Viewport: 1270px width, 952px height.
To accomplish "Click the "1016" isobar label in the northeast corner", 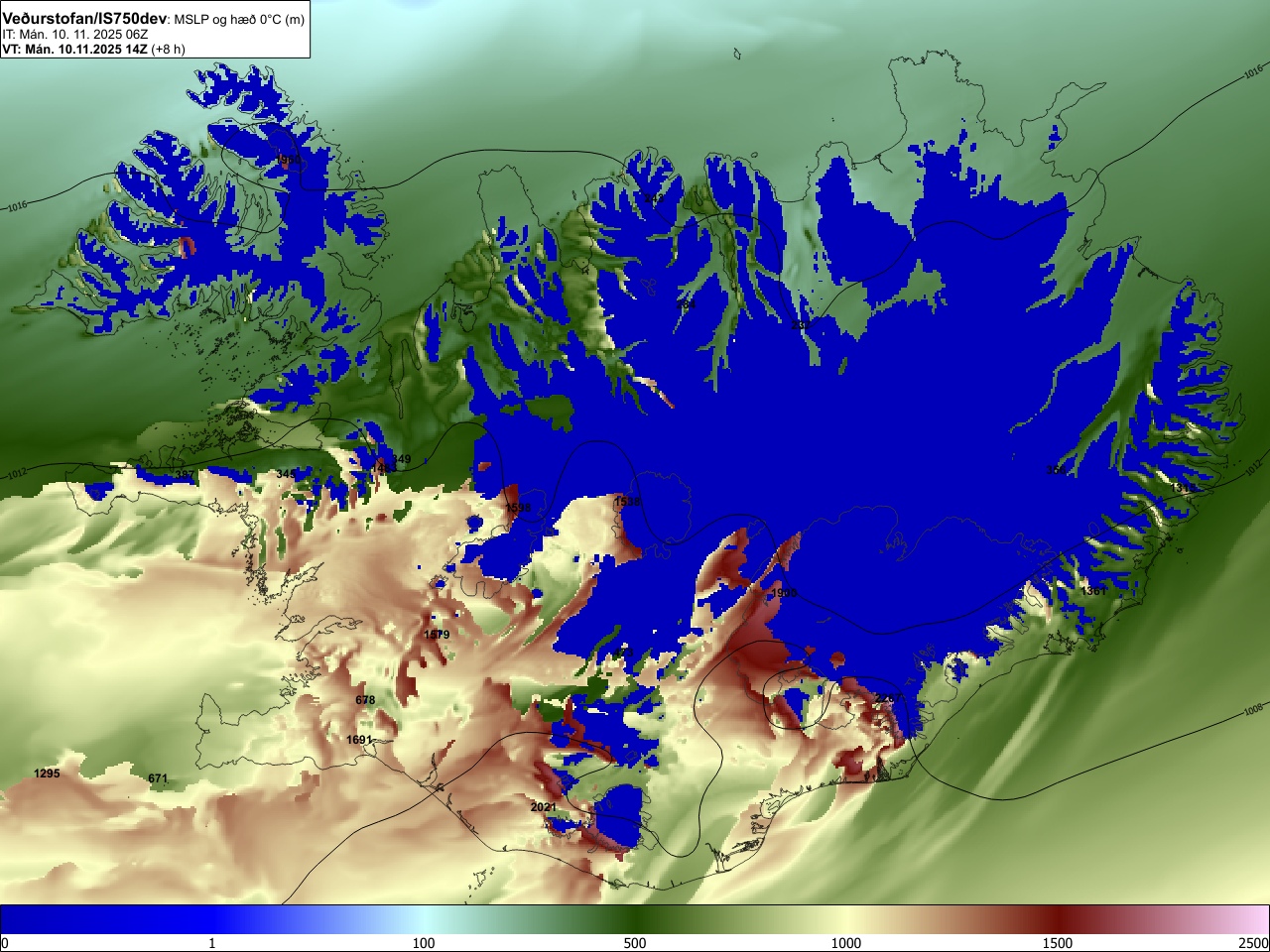I will (x=1253, y=72).
